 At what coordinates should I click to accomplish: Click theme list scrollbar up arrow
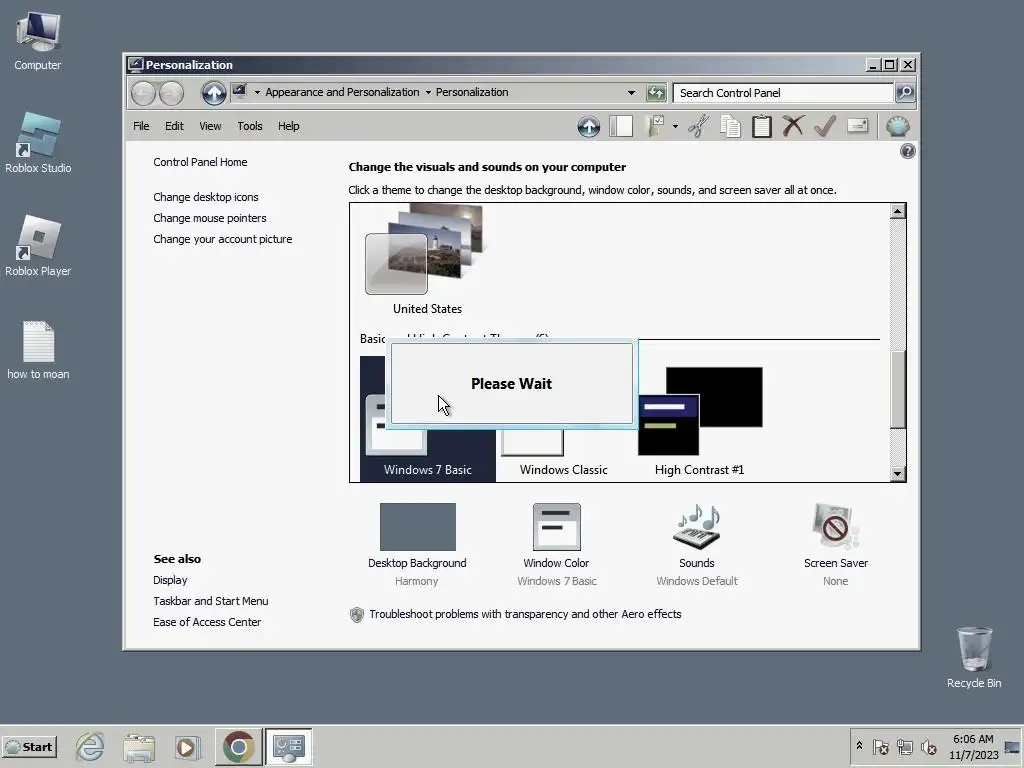898,211
